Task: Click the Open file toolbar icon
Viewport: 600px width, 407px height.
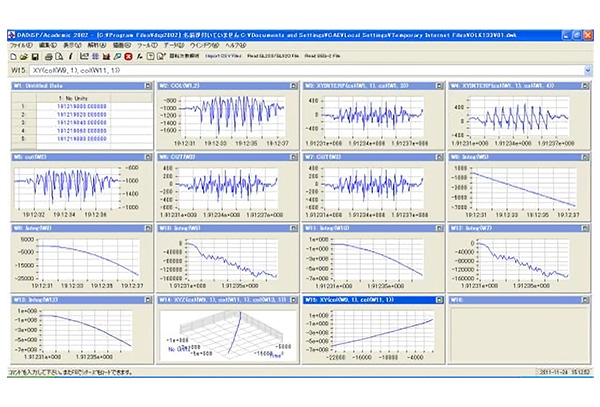Action: coord(24,56)
